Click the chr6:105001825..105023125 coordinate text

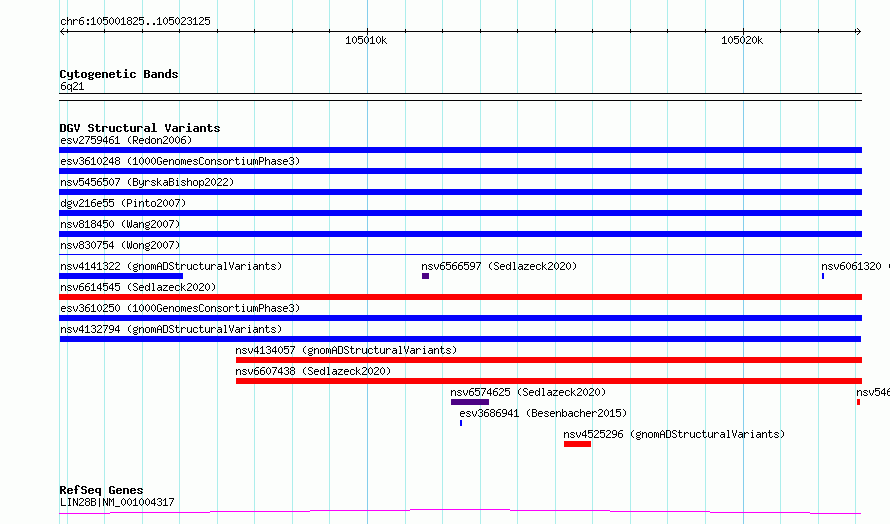pyautogui.click(x=135, y=21)
